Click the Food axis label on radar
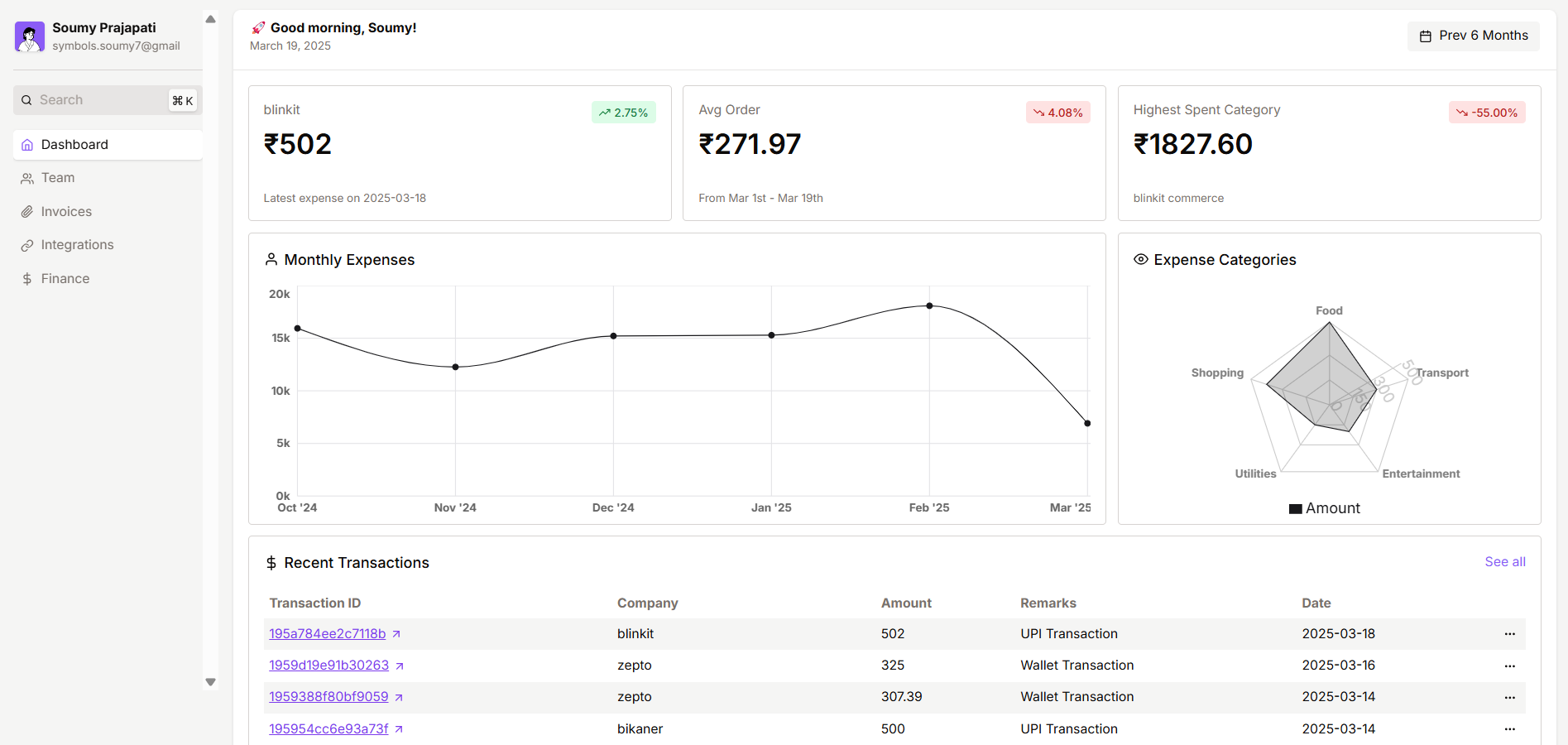The width and height of the screenshot is (1568, 745). point(1329,311)
